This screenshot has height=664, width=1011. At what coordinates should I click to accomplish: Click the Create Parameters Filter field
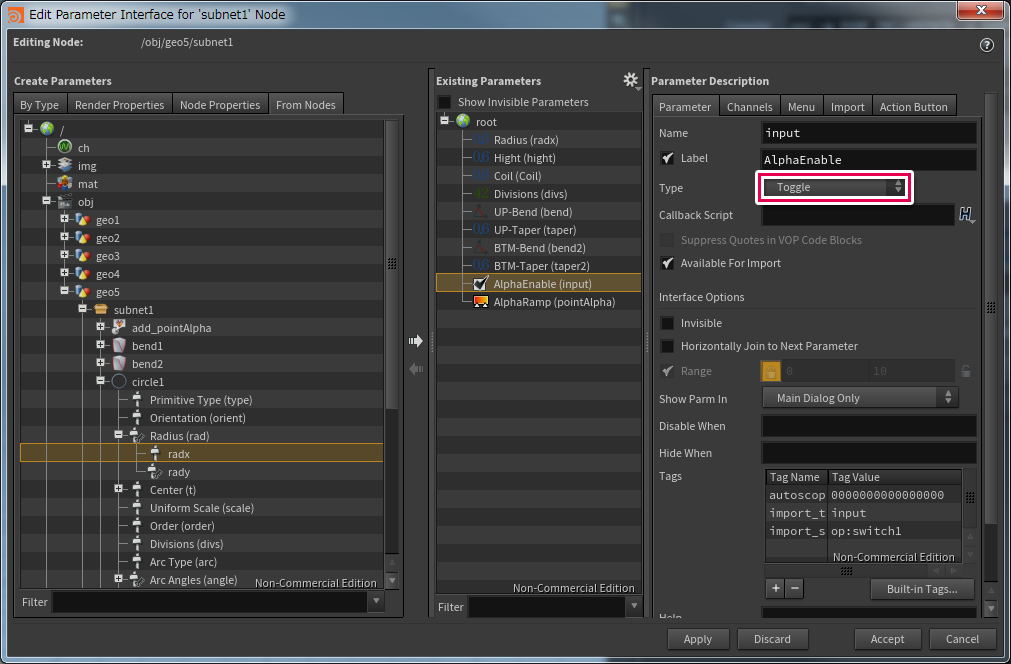click(210, 601)
